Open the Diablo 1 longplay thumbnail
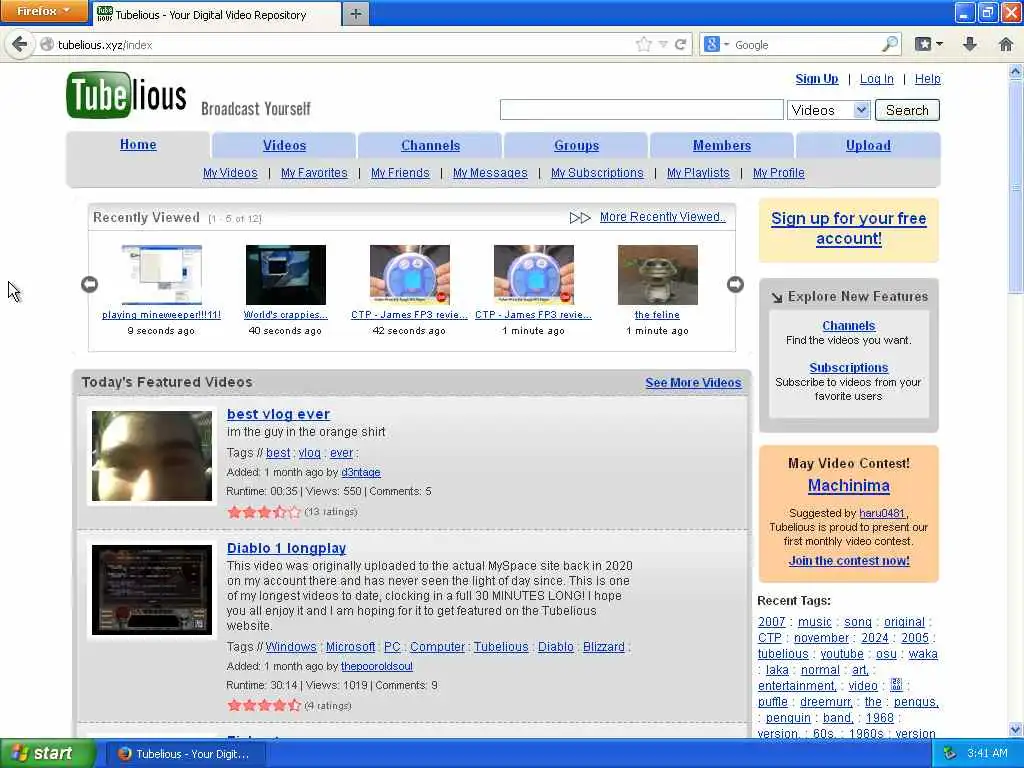The height and width of the screenshot is (768, 1024). coord(152,590)
